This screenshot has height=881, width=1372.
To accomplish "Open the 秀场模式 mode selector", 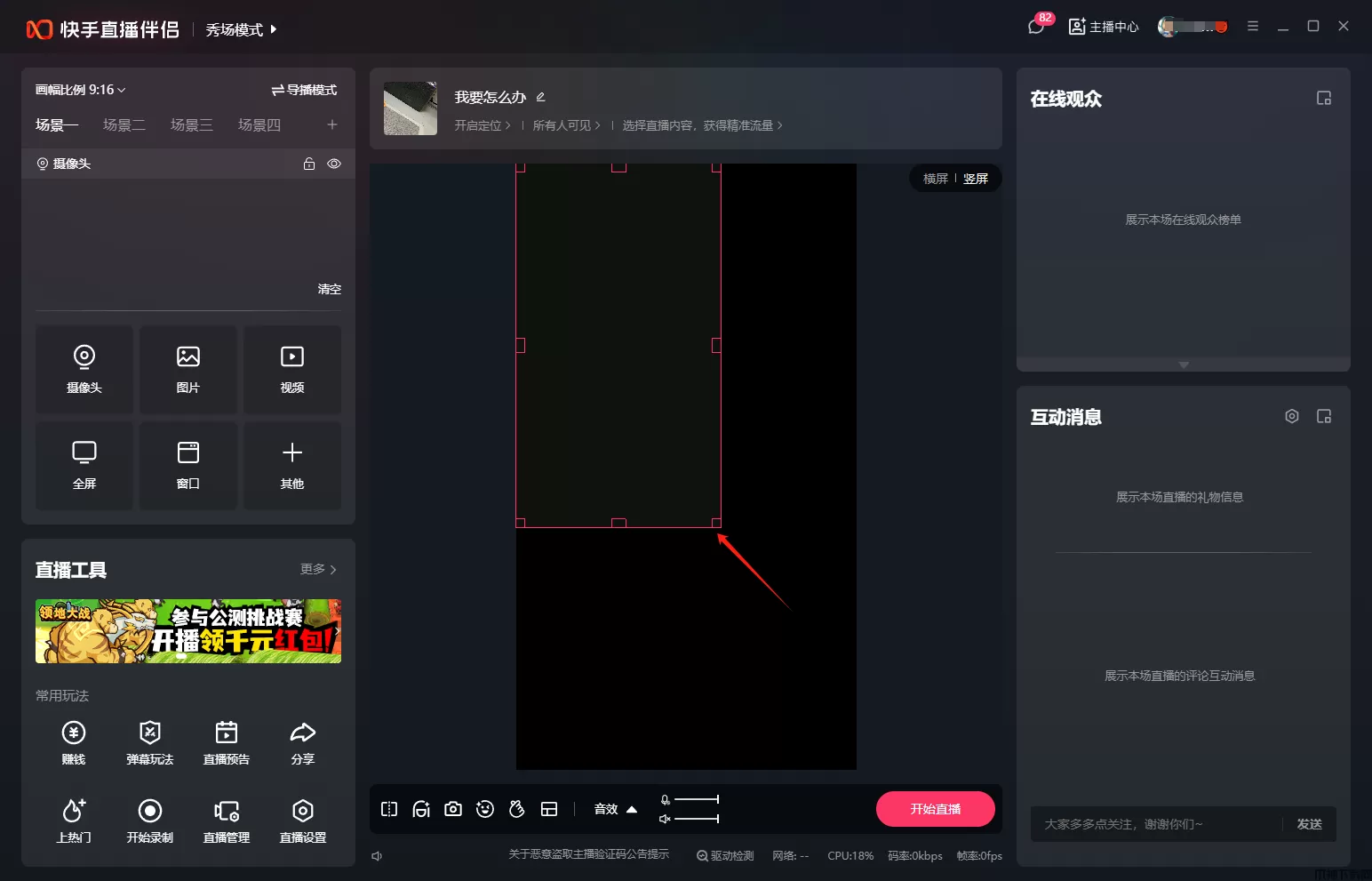I will (241, 30).
